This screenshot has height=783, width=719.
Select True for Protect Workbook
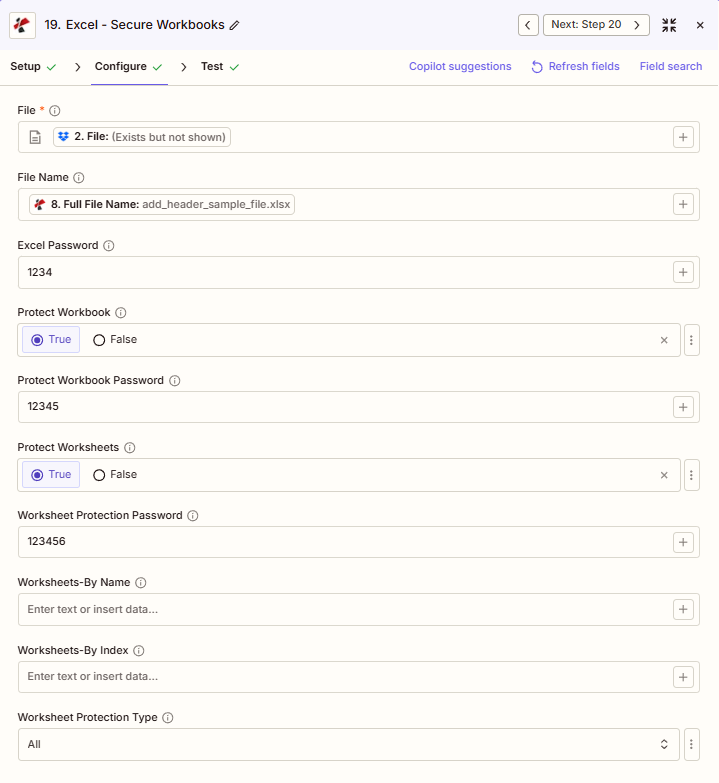point(51,340)
